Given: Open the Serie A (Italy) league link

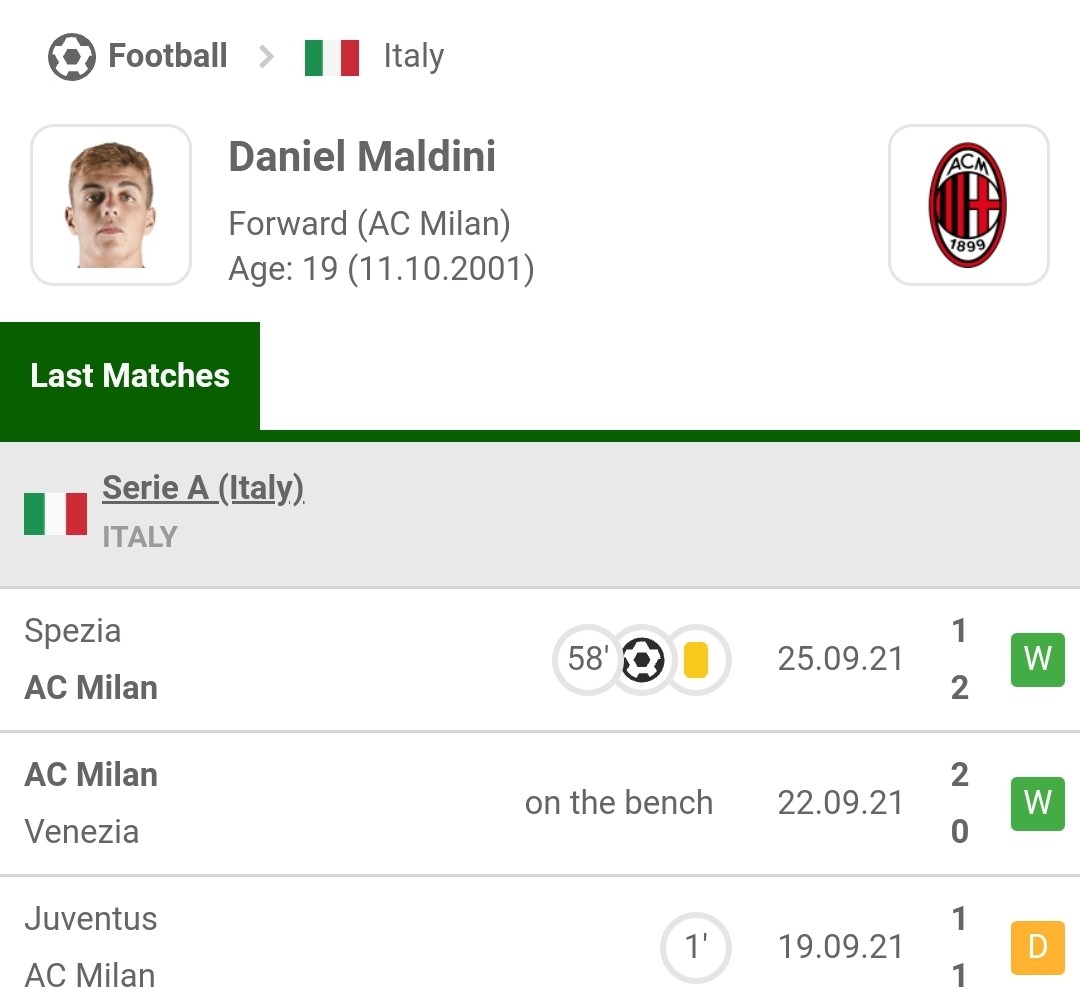Looking at the screenshot, I should [203, 488].
